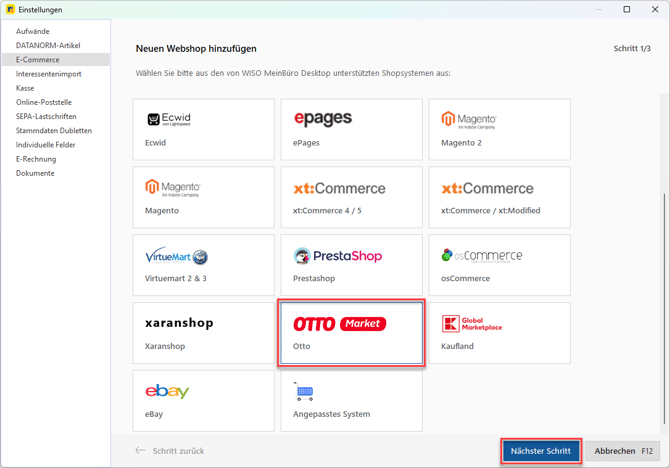Select the eBay shop tile
The width and height of the screenshot is (670, 468).
(203, 401)
